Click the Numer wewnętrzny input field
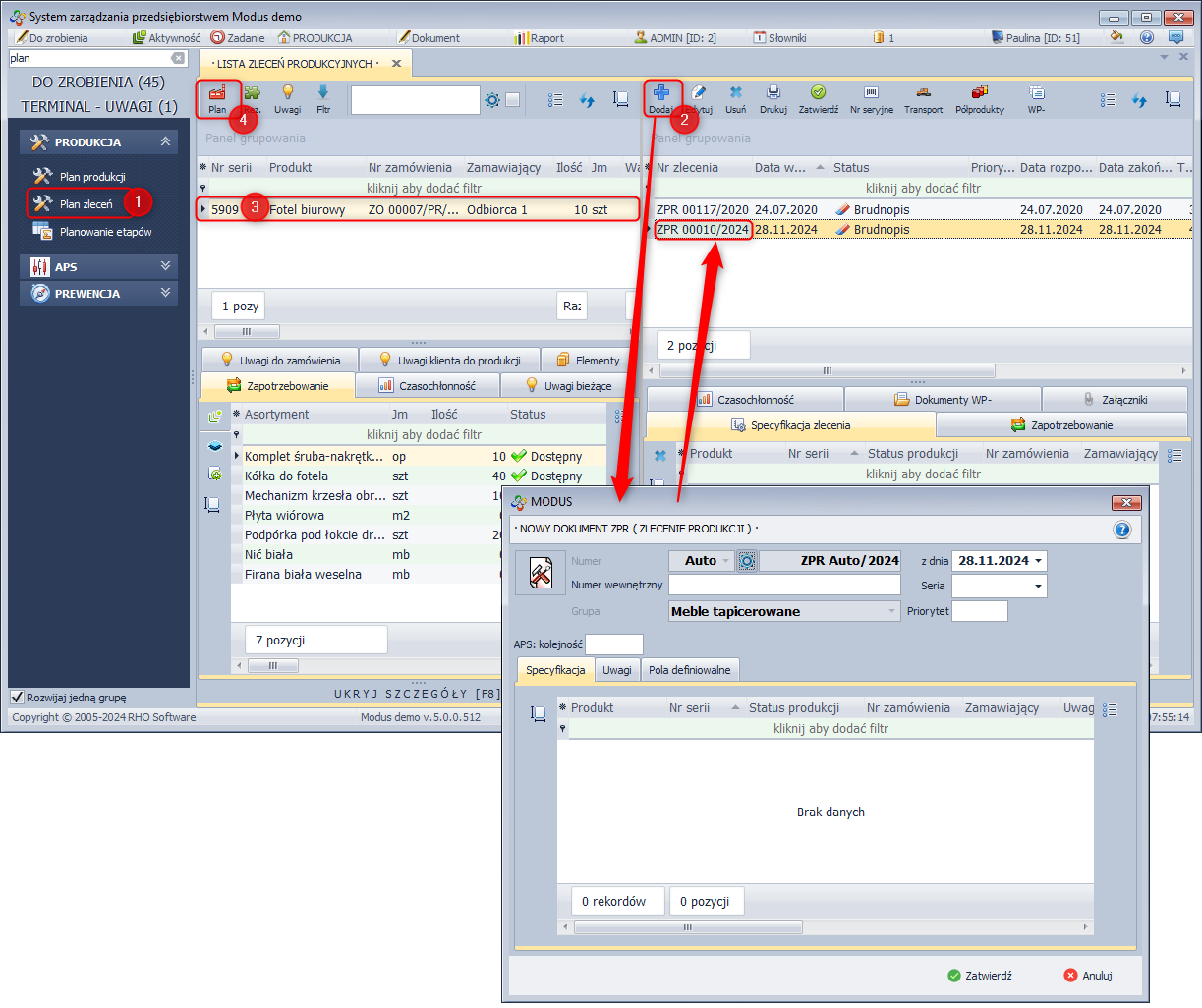This screenshot has height=1008, width=1202. (x=784, y=586)
